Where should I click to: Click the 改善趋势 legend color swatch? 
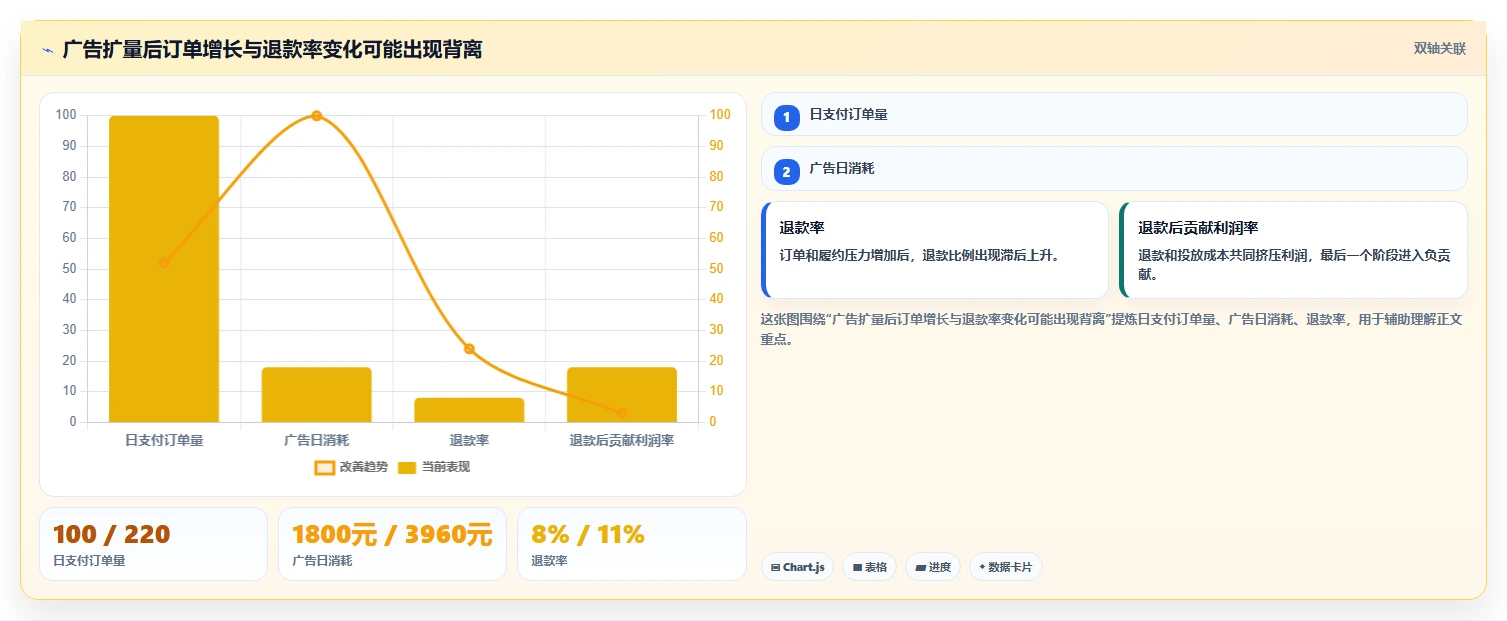point(325,468)
